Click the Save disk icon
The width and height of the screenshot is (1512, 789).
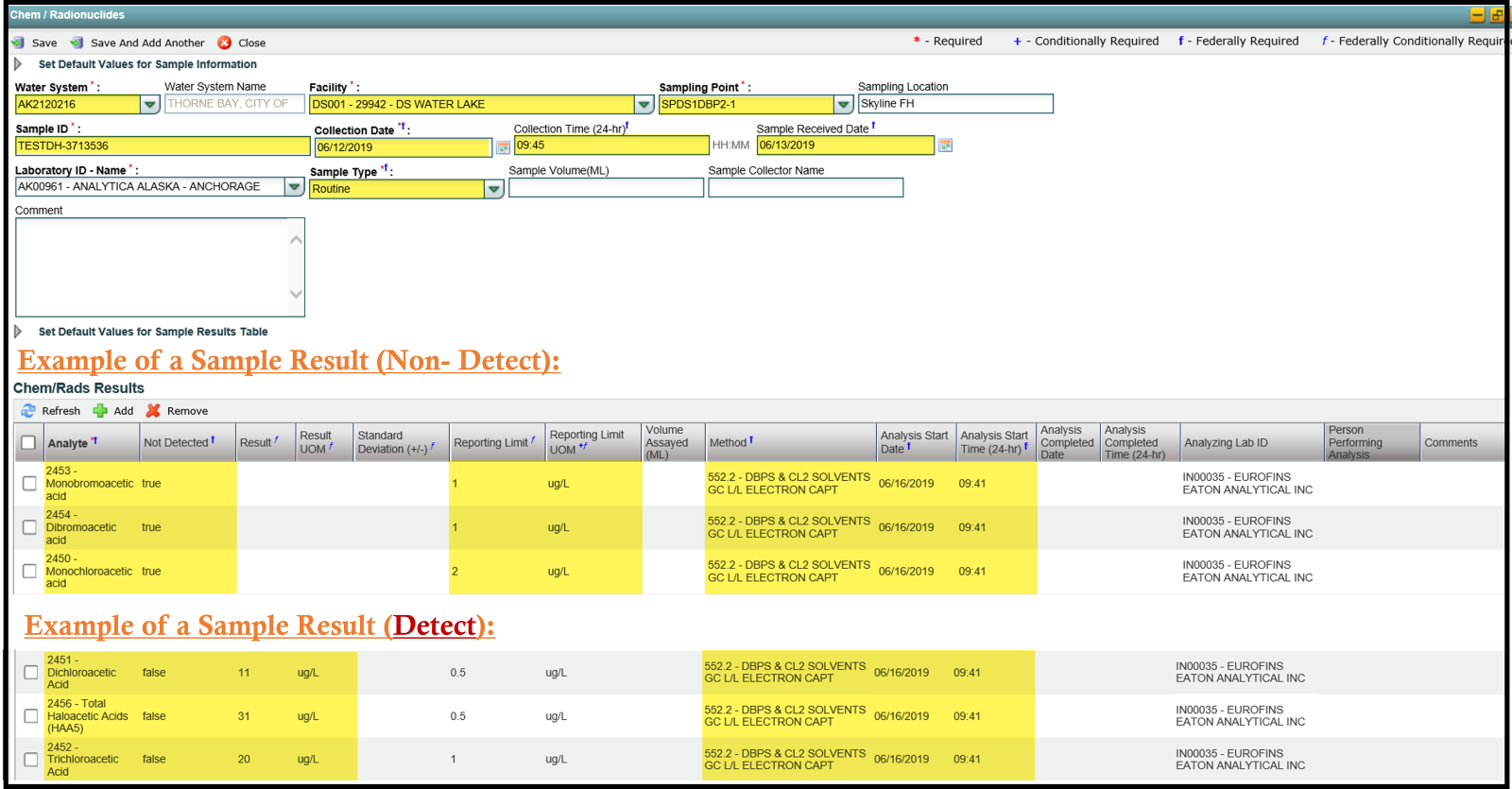click(x=17, y=43)
